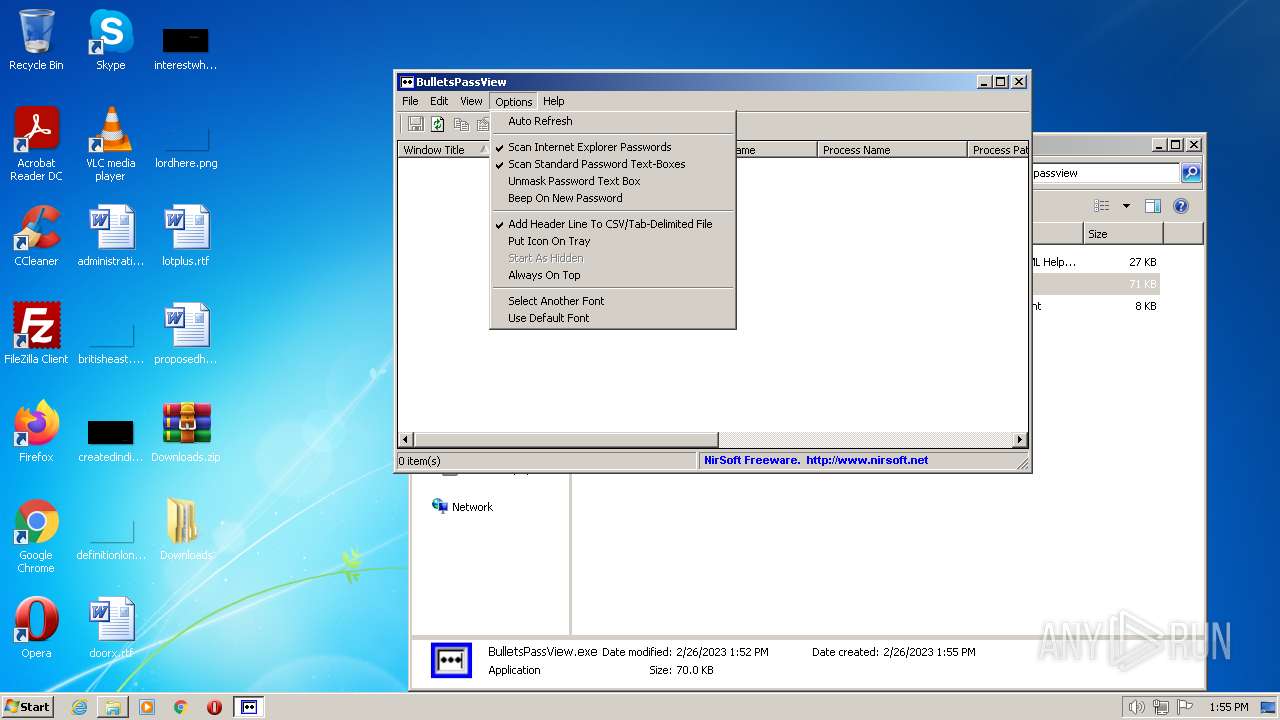Toggle the Explorer preview pane icon

click(x=1152, y=206)
